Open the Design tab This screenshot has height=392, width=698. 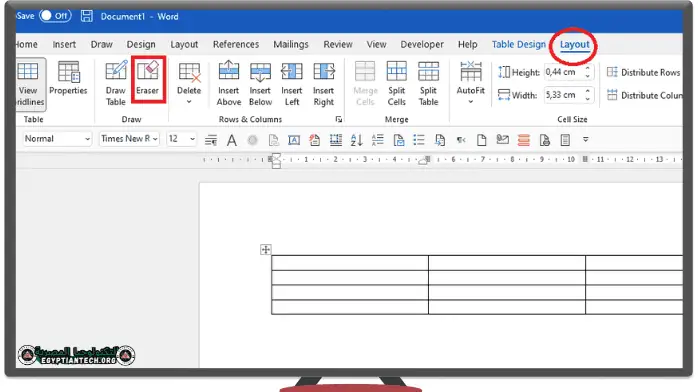tap(141, 44)
